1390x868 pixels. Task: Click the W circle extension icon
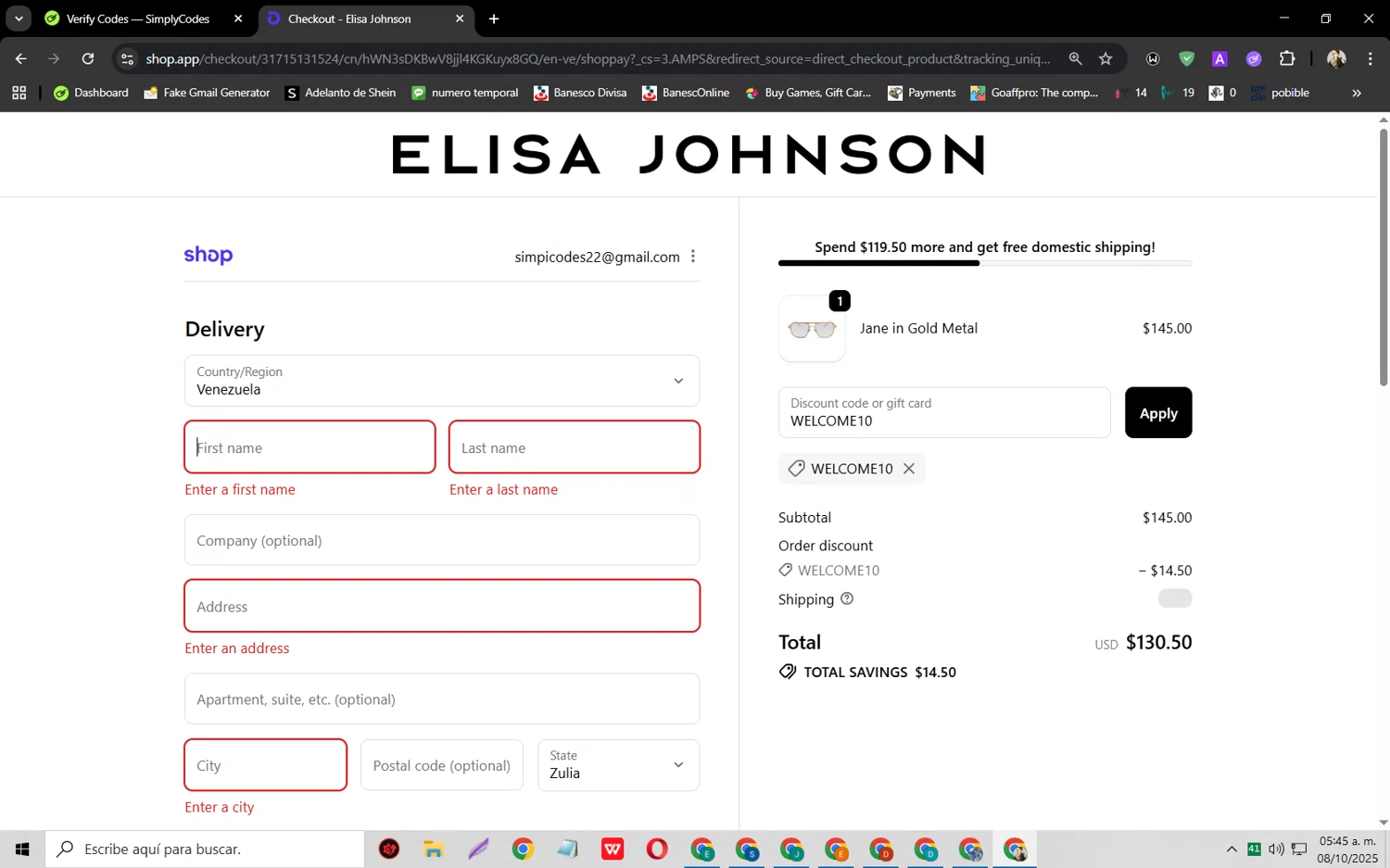click(x=1153, y=58)
